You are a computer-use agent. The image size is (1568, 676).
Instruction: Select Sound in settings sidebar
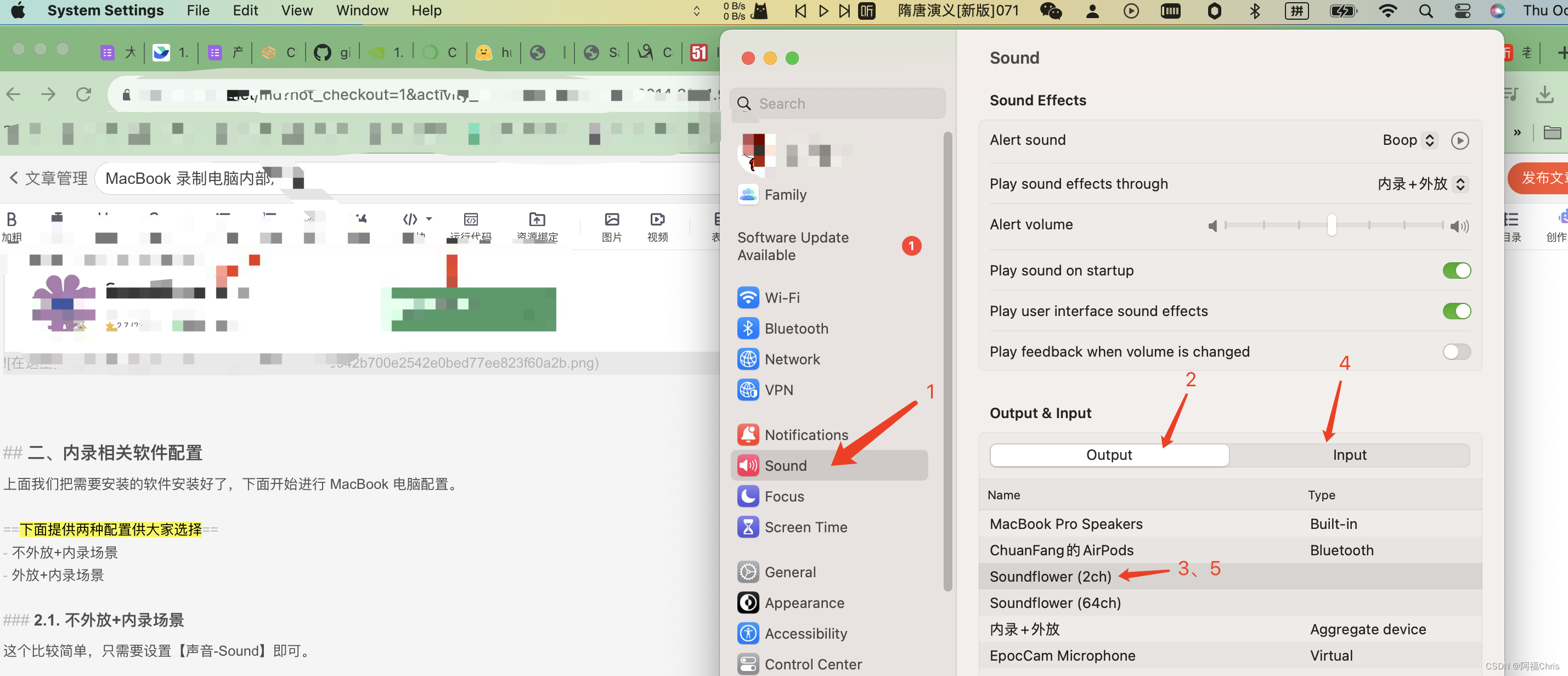[829, 465]
